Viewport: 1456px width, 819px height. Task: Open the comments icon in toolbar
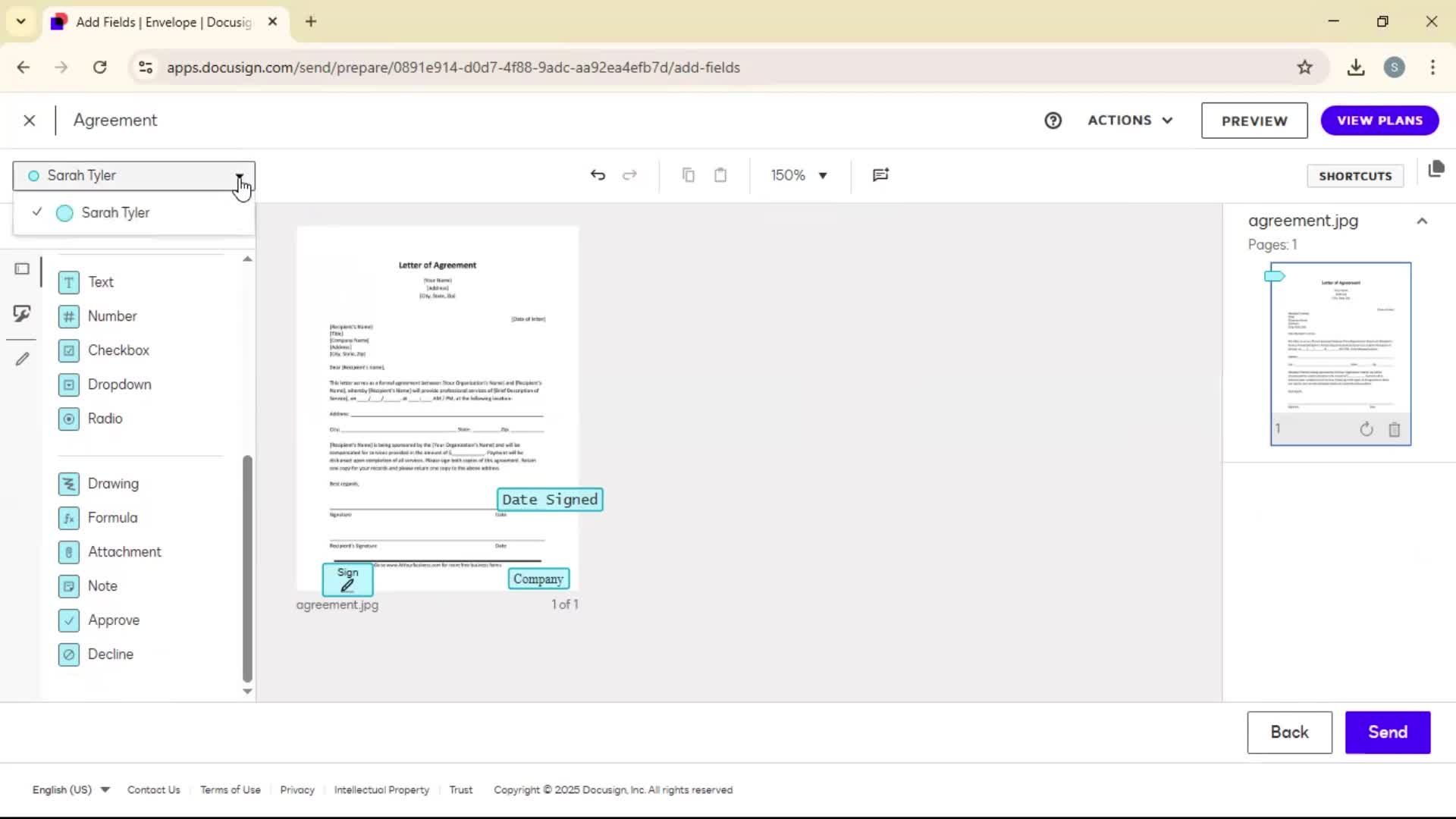(880, 175)
